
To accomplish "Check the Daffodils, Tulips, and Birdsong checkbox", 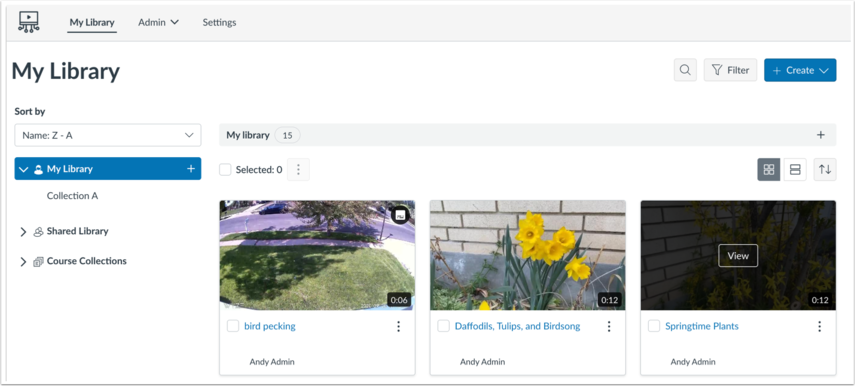I will pyautogui.click(x=443, y=326).
